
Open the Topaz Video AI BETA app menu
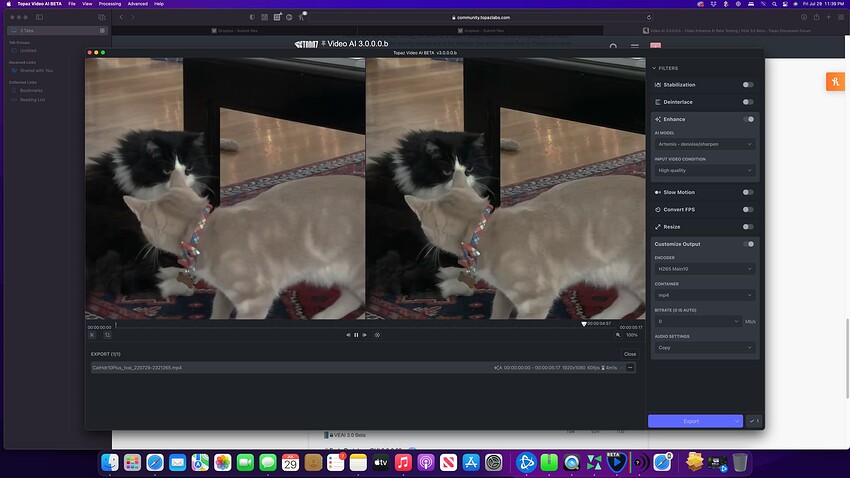(x=40, y=4)
